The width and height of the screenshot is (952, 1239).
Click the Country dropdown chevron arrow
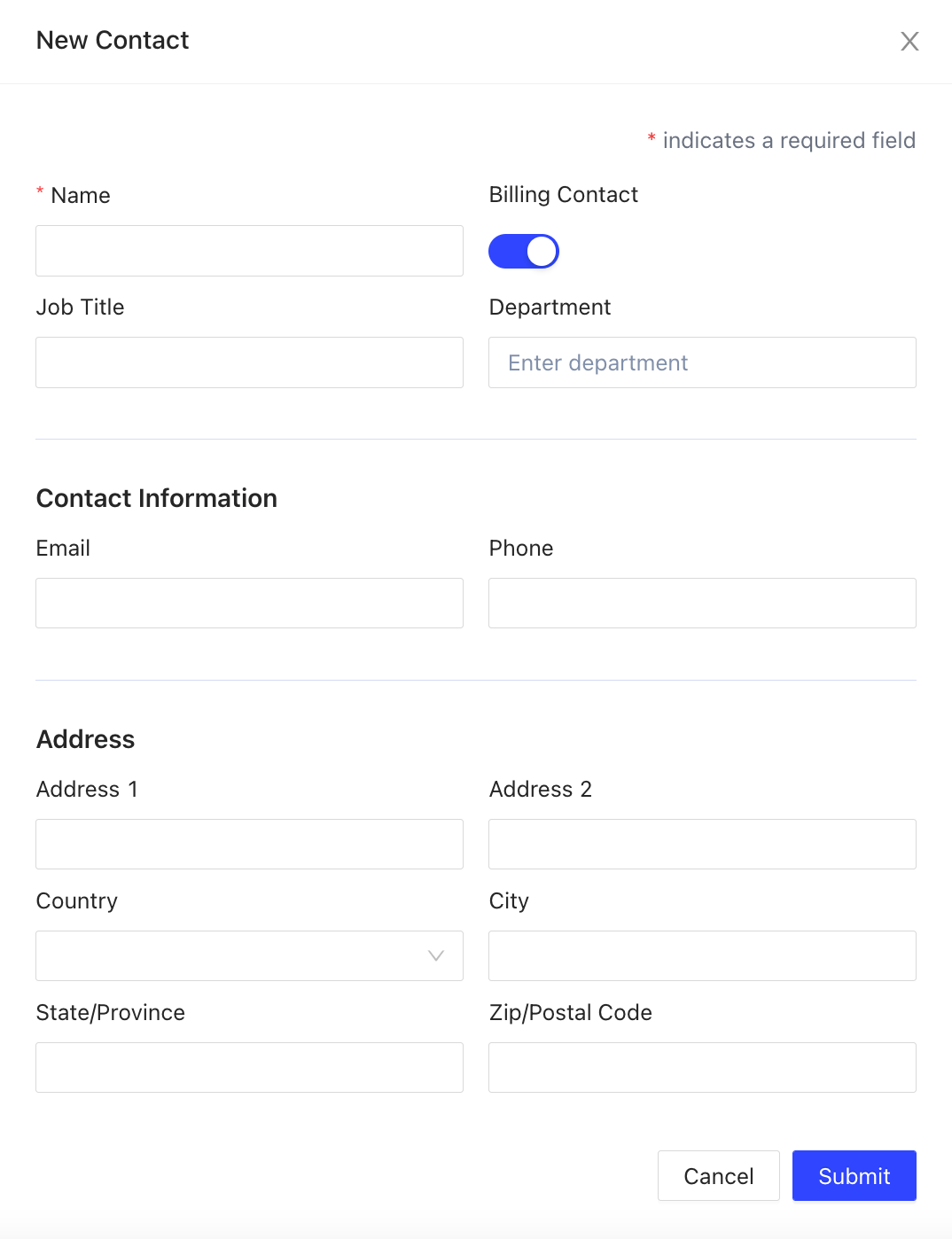point(435,955)
